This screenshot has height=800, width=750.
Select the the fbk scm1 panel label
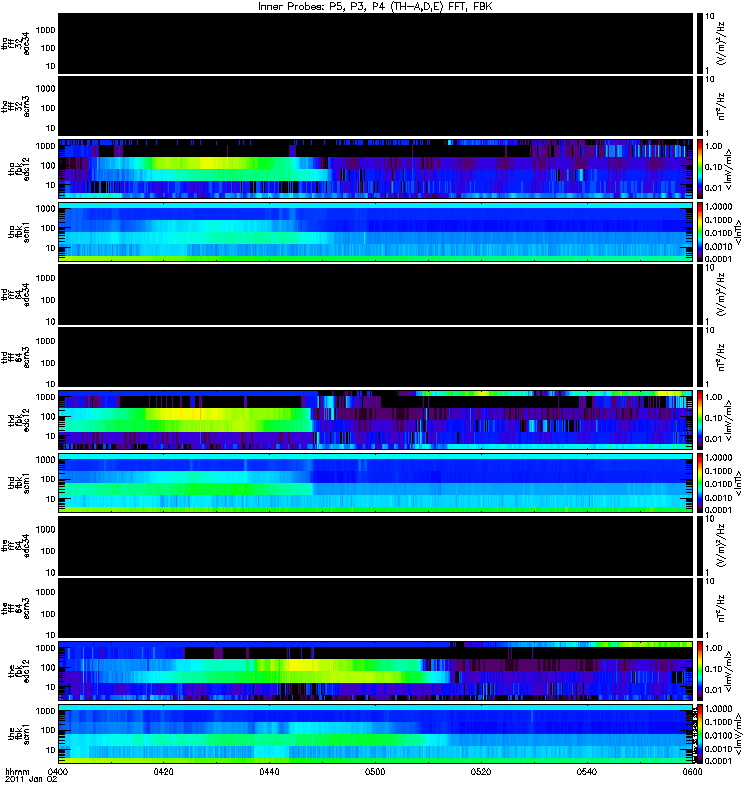click(x=19, y=734)
